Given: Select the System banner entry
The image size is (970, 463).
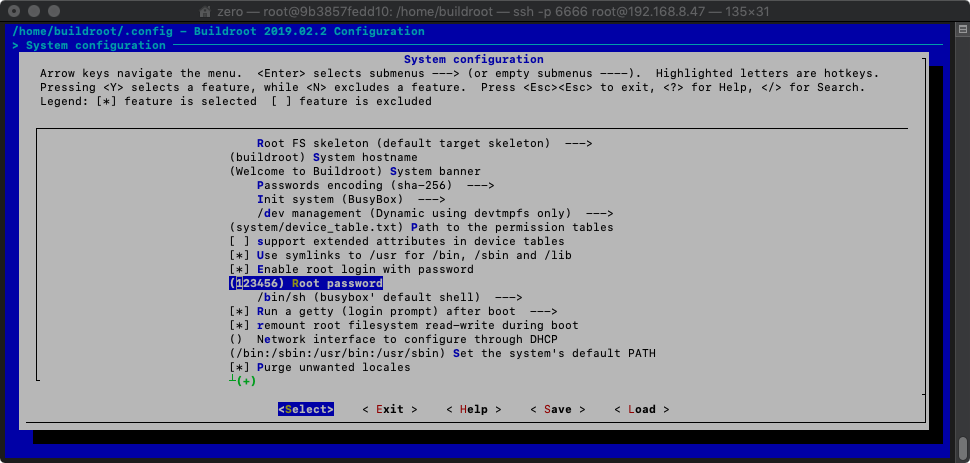Looking at the screenshot, I should tap(354, 171).
